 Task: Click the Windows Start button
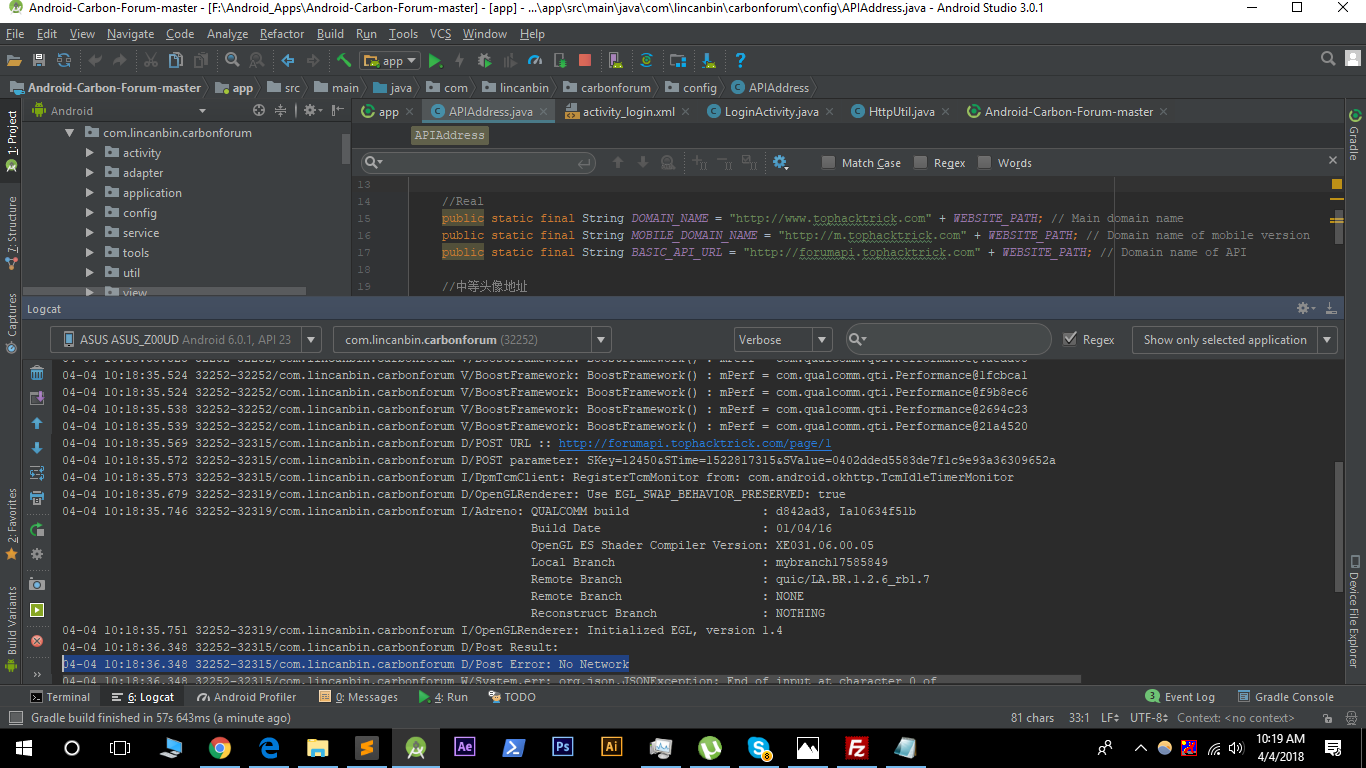[x=23, y=747]
